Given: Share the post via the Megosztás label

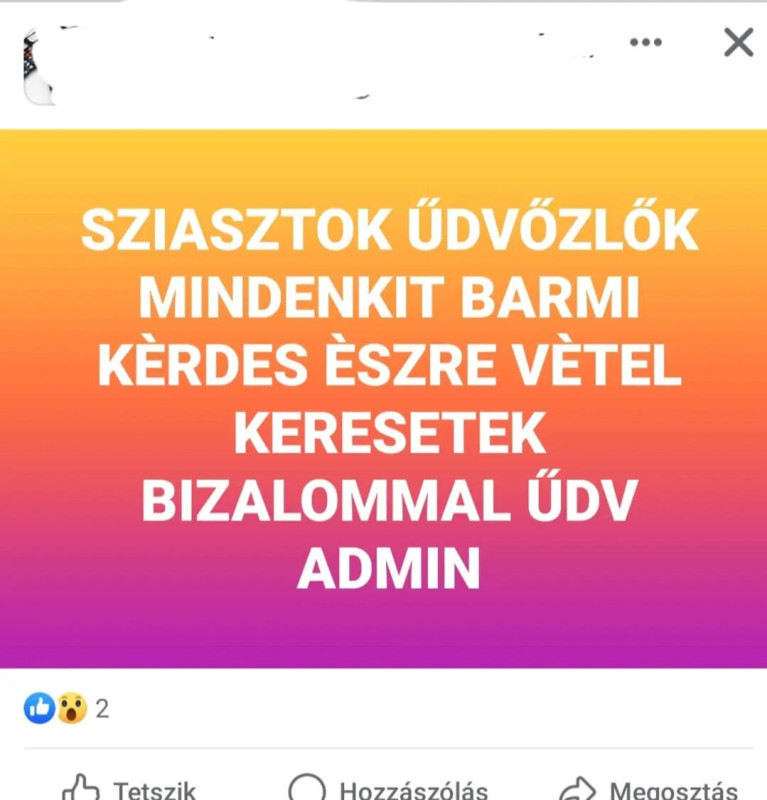Looking at the screenshot, I should coord(674,790).
